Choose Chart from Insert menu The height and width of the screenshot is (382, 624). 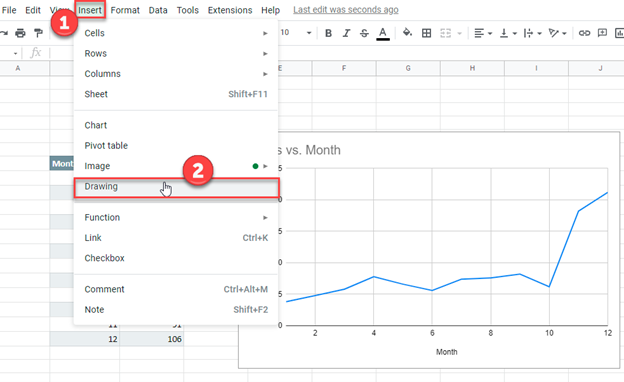pyautogui.click(x=176, y=125)
